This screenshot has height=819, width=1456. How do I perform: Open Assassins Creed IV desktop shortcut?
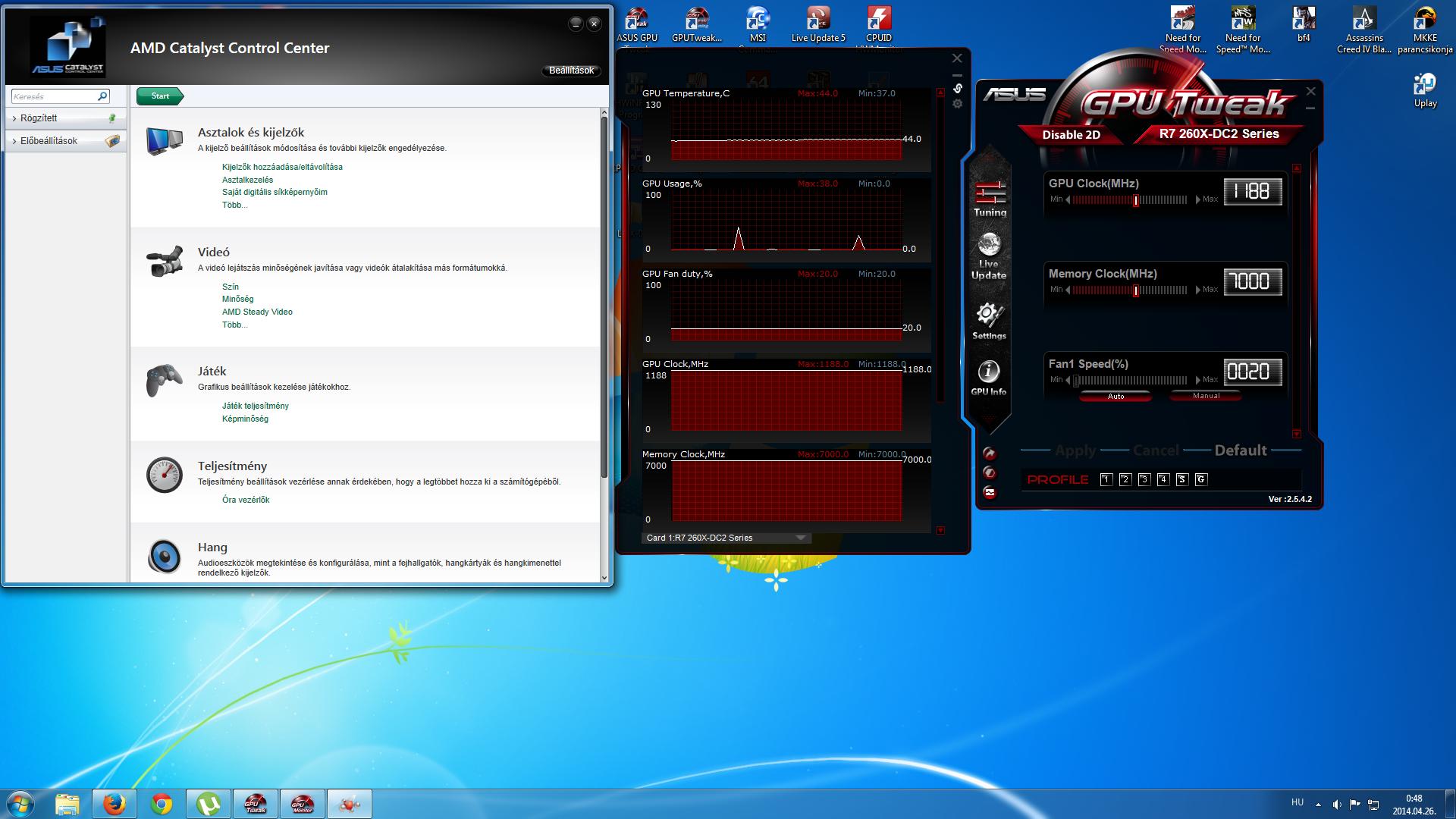click(x=1364, y=30)
